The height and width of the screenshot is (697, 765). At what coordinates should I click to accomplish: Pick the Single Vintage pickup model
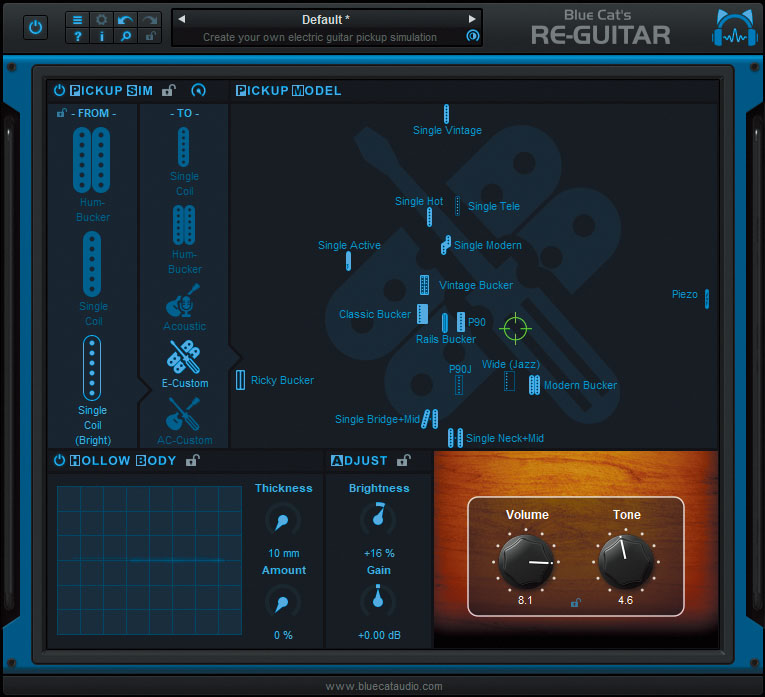[446, 114]
